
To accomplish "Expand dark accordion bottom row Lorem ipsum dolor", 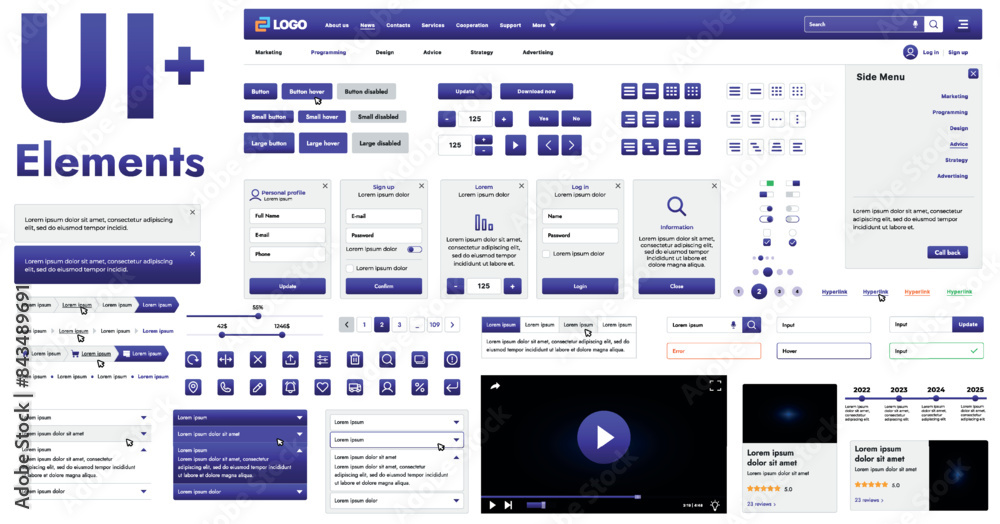I will tap(240, 491).
